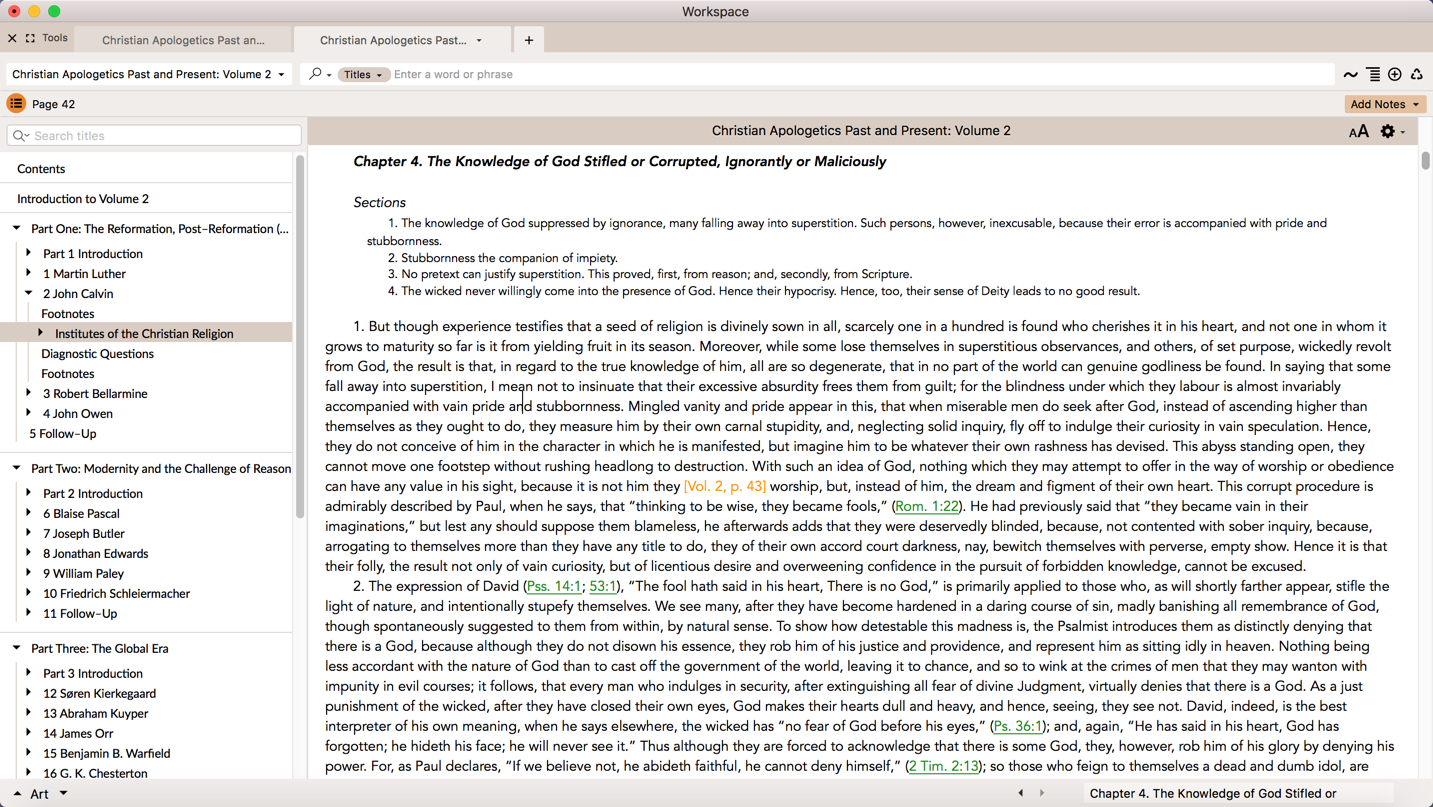The image size is (1433, 807).
Task: Open the book title selector dropdown
Action: click(x=148, y=74)
